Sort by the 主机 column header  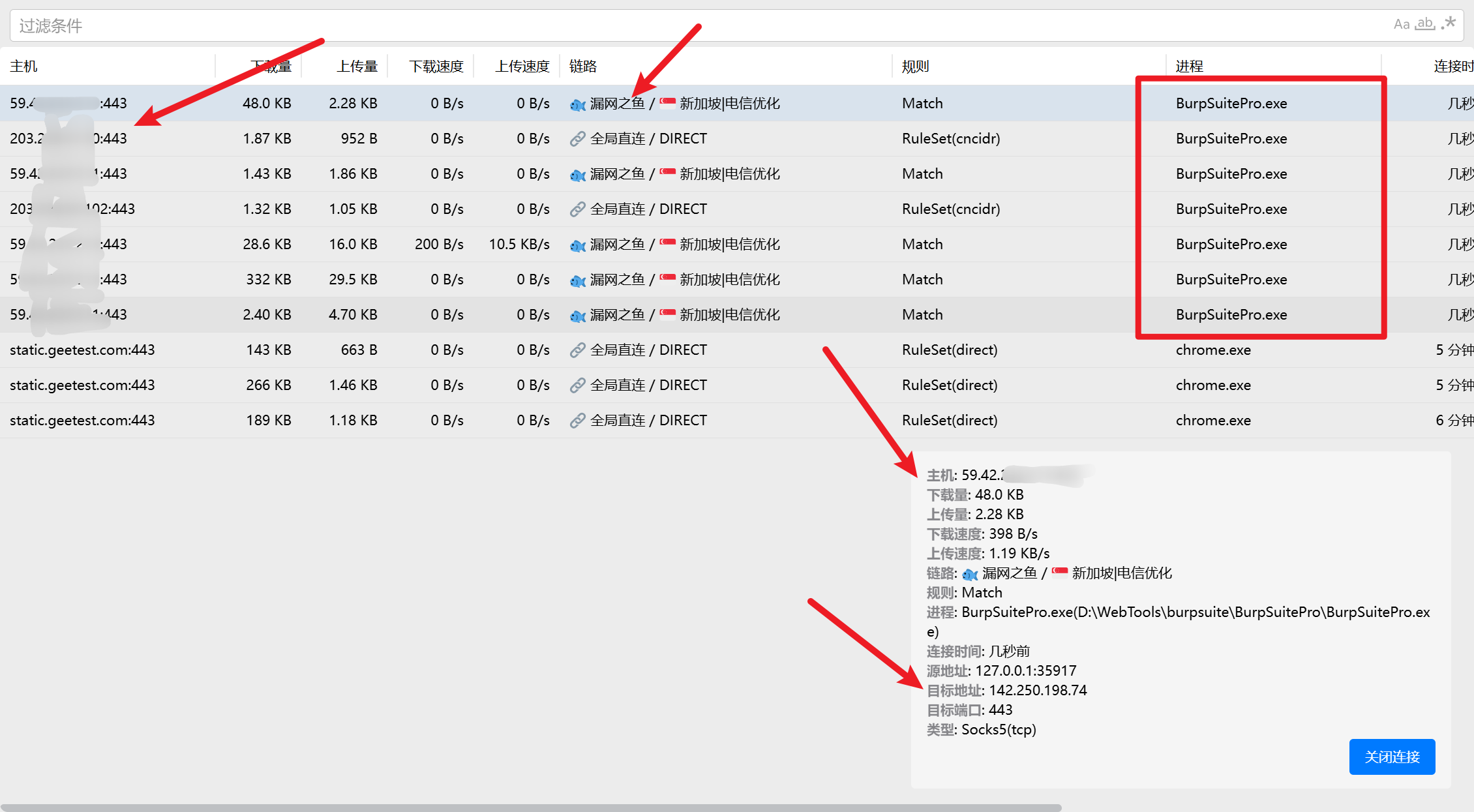pos(24,66)
